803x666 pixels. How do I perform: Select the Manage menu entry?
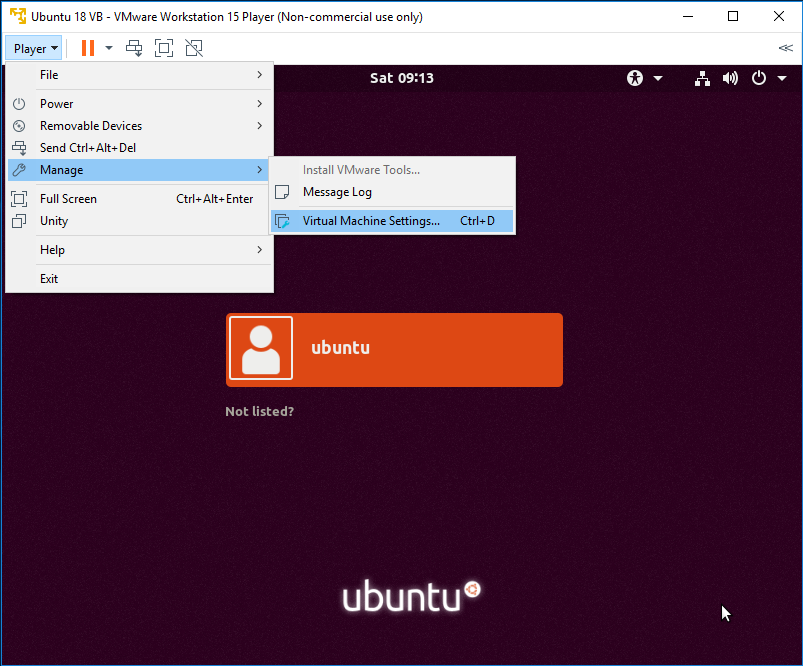pyautogui.click(x=139, y=170)
